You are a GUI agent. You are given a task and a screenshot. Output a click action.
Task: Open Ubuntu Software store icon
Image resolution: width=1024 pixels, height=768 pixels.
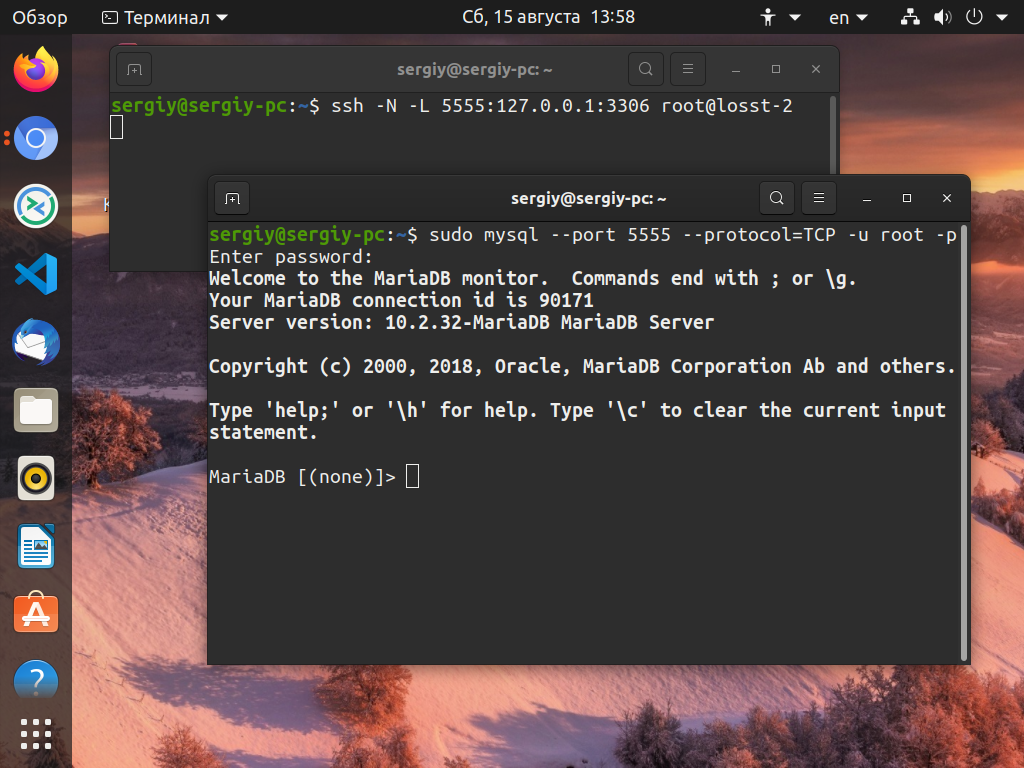(36, 613)
